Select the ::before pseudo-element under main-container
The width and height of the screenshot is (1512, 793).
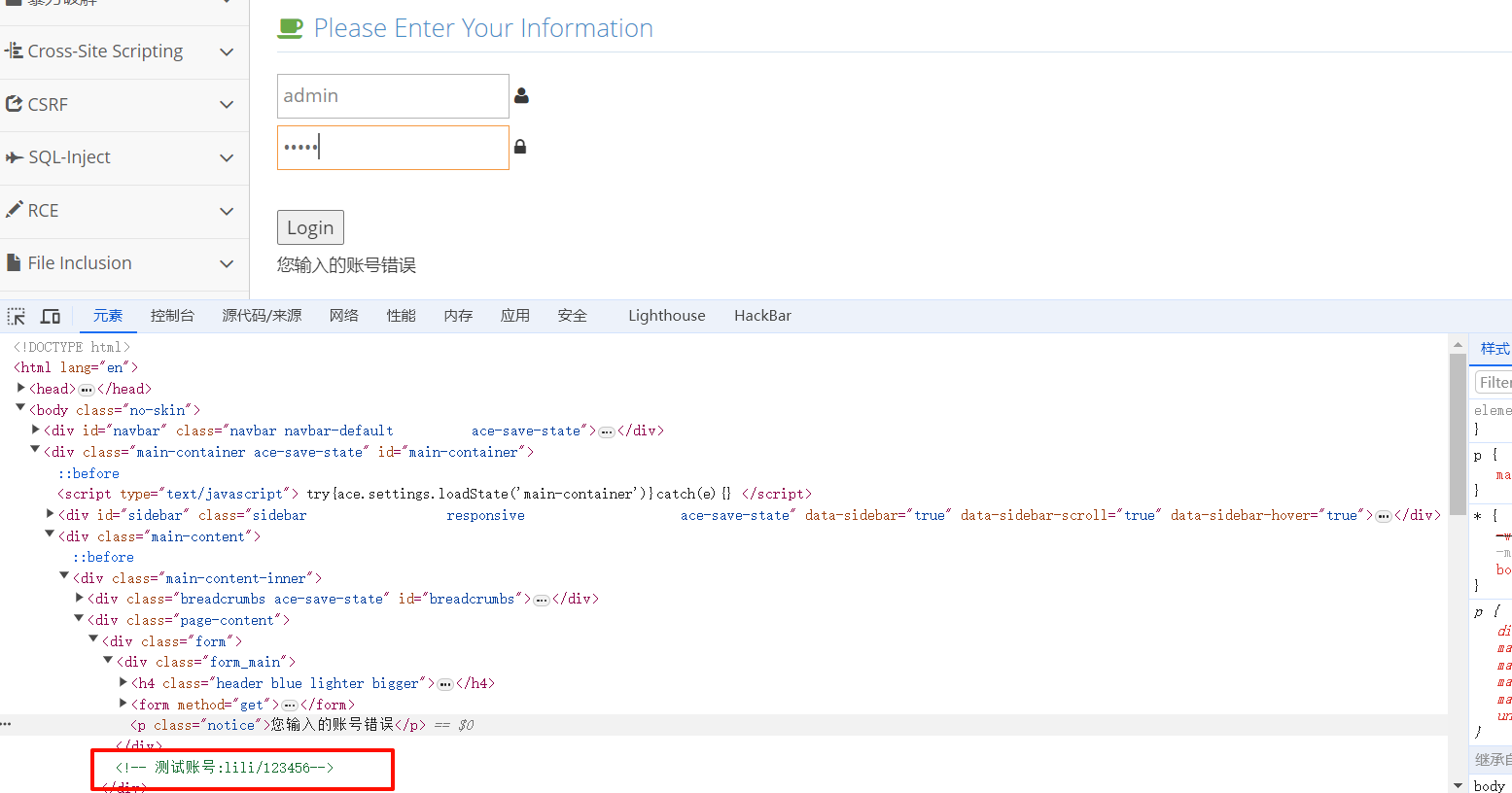pyautogui.click(x=88, y=473)
